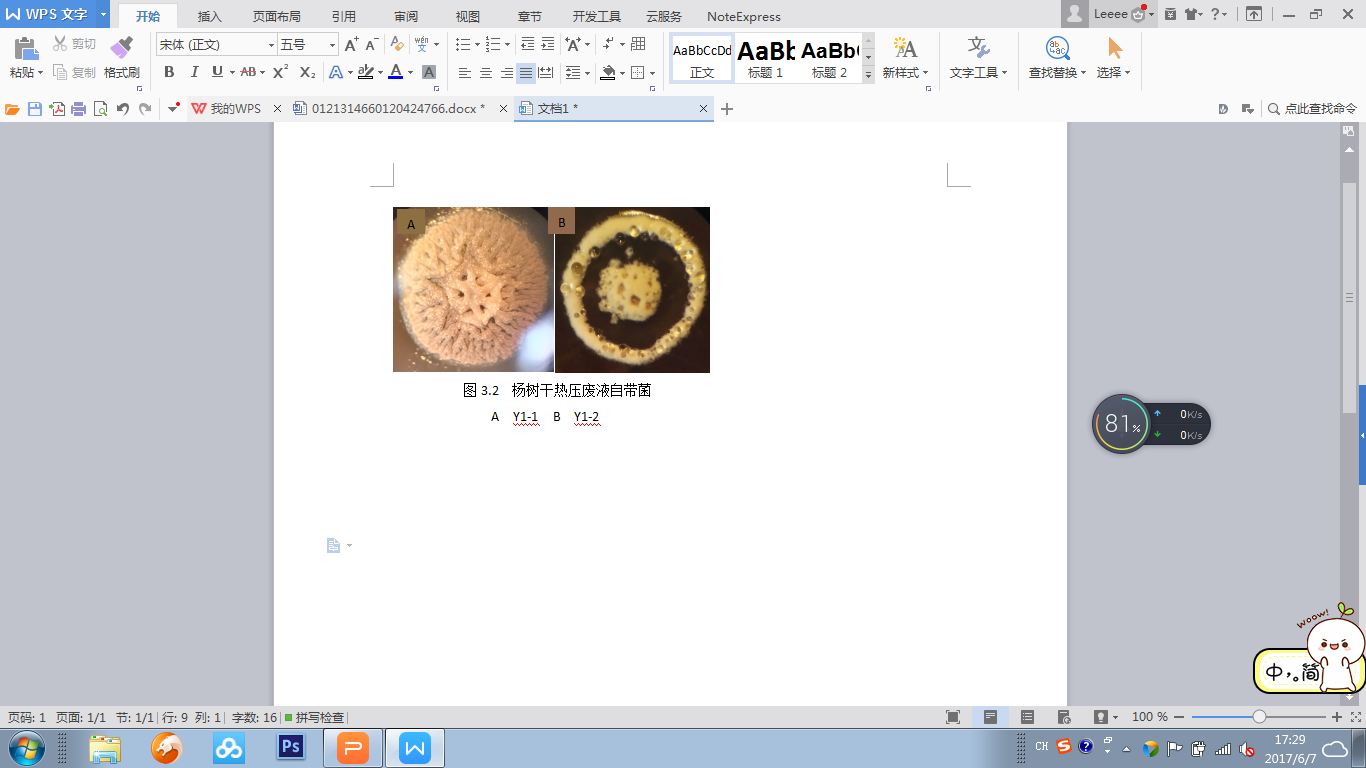Expand the Paste (粘贴) options arrow

click(x=41, y=72)
